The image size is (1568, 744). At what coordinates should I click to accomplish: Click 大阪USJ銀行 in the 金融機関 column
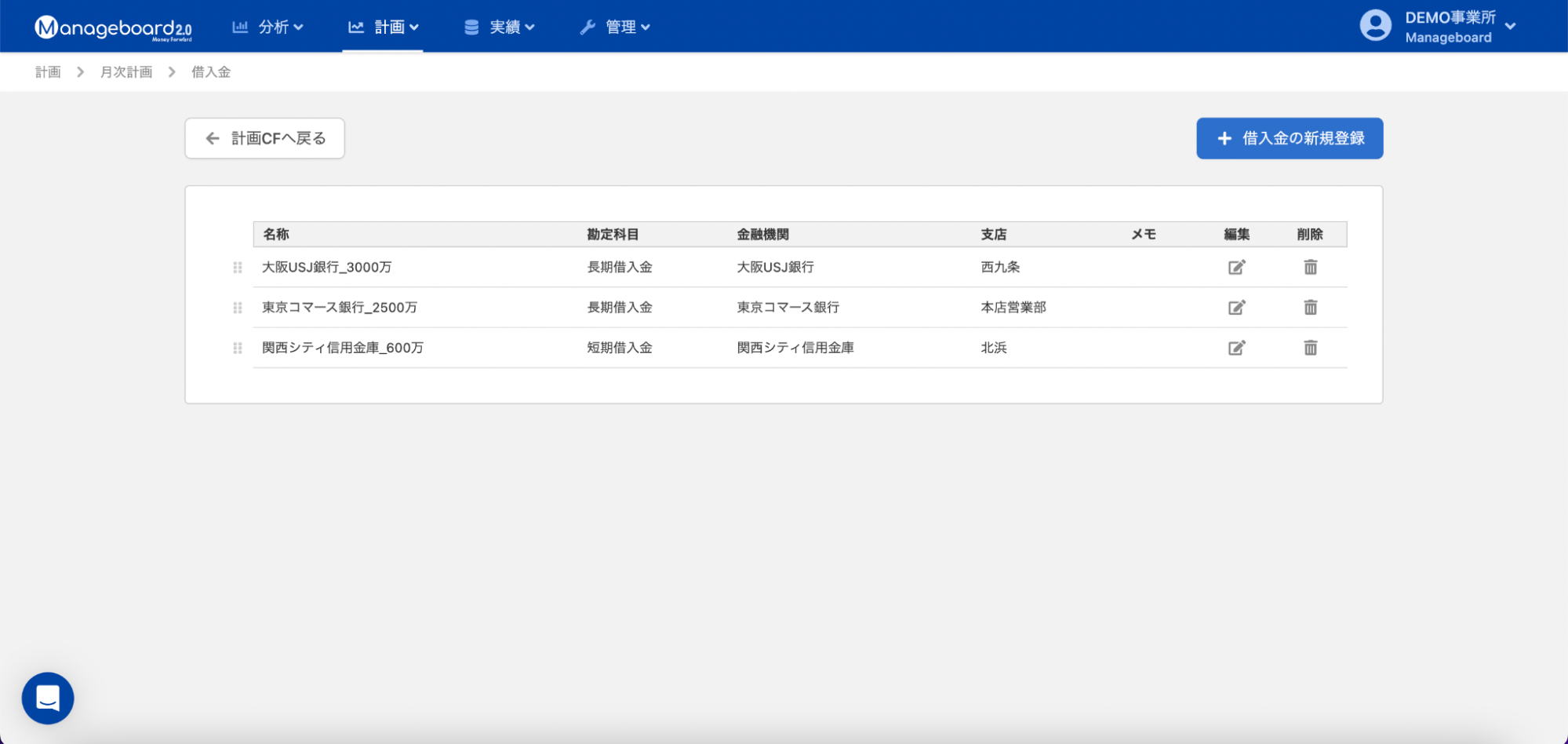(x=776, y=267)
